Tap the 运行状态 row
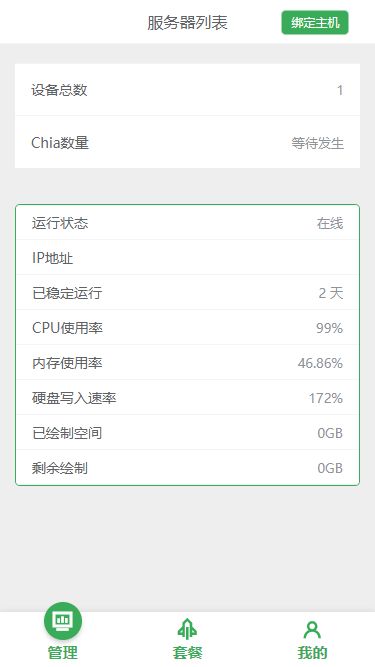This screenshot has height=667, width=375. click(x=188, y=222)
